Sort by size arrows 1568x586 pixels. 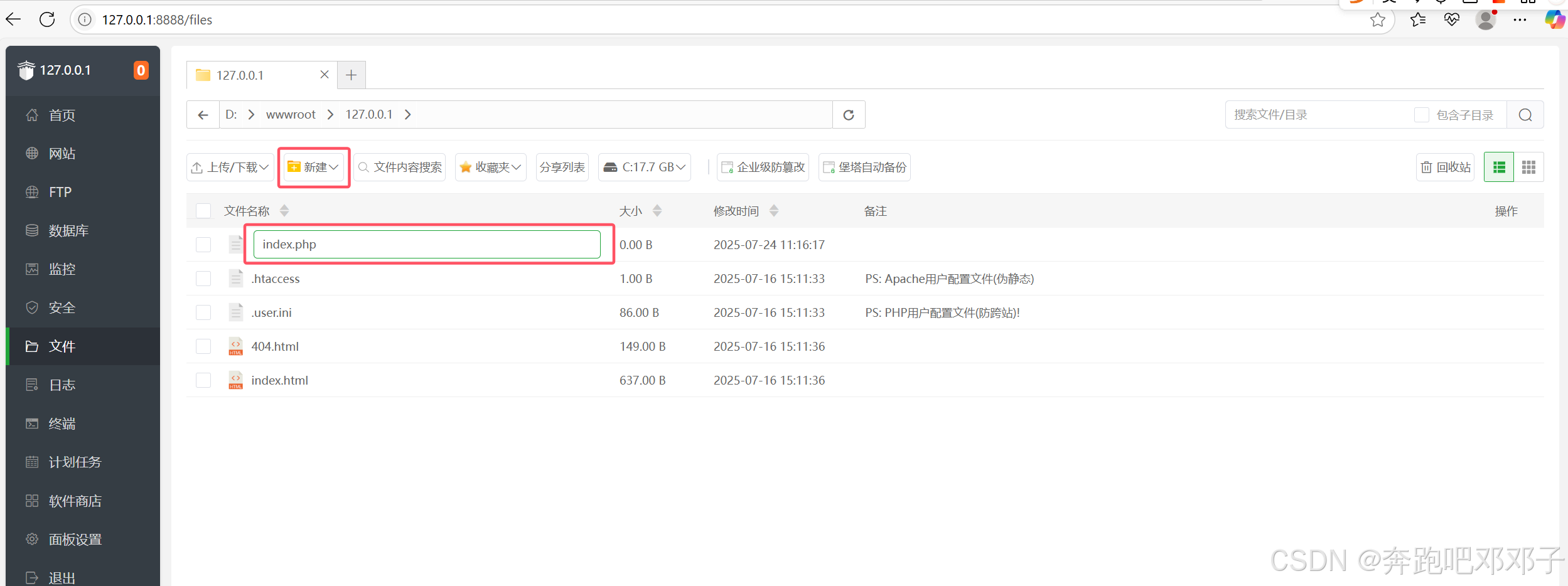tap(657, 211)
